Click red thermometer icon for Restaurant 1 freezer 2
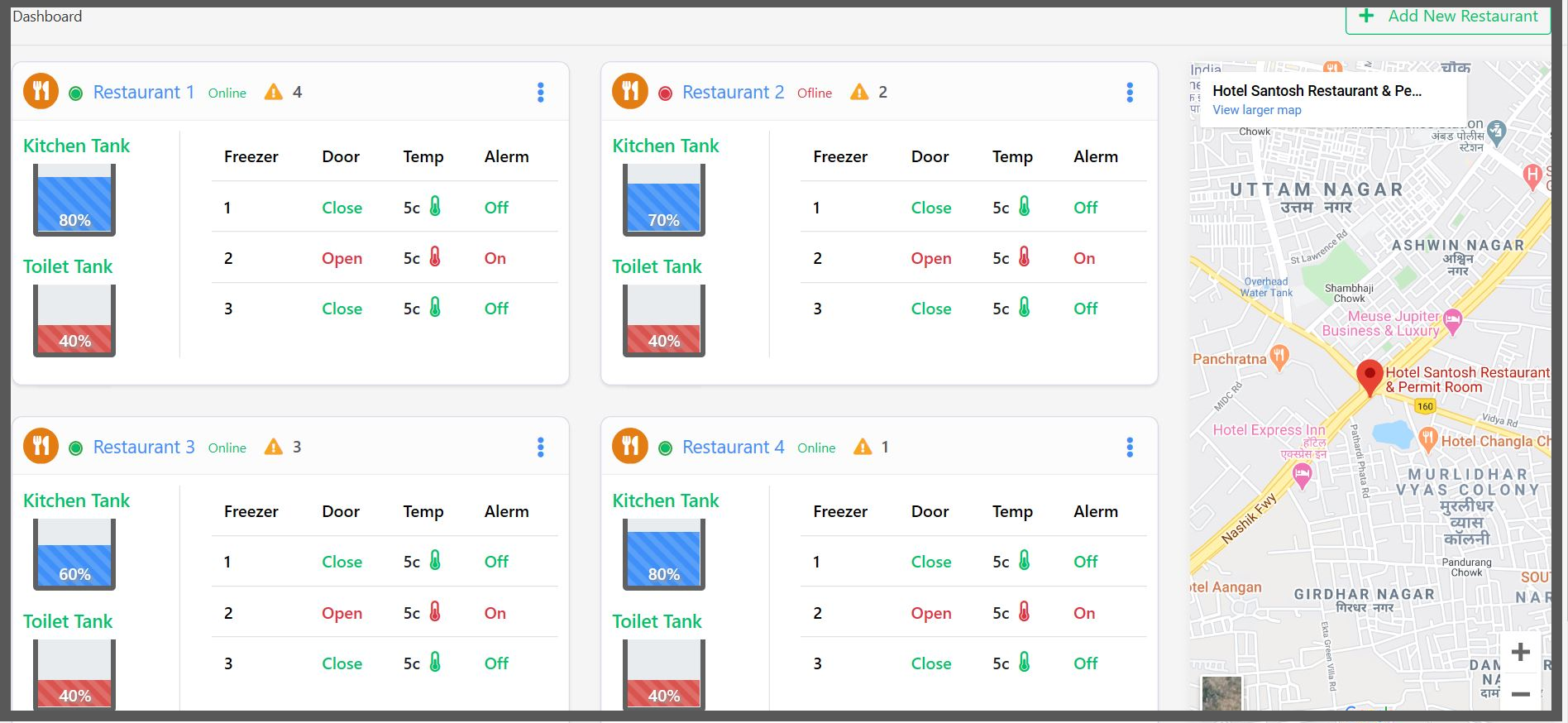This screenshot has width=1568, height=723. tap(435, 257)
